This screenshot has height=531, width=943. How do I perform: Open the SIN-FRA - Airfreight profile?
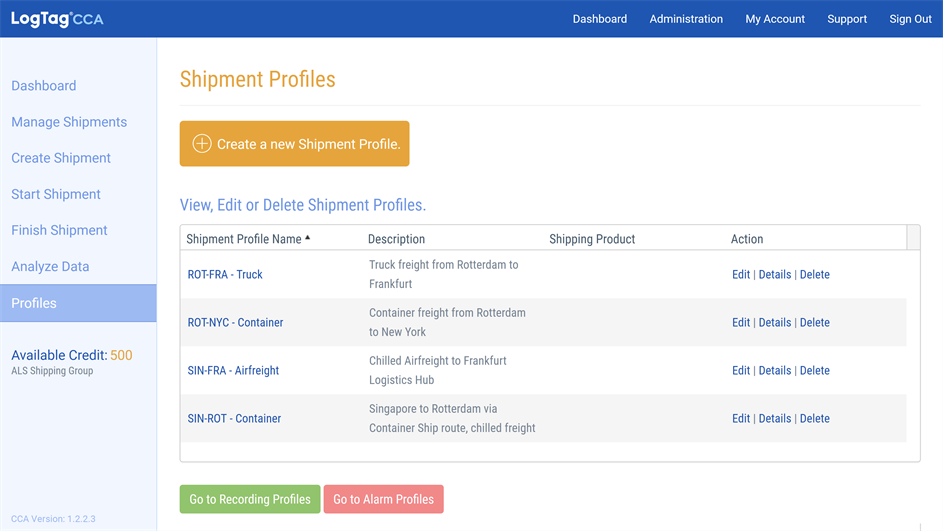click(x=233, y=370)
